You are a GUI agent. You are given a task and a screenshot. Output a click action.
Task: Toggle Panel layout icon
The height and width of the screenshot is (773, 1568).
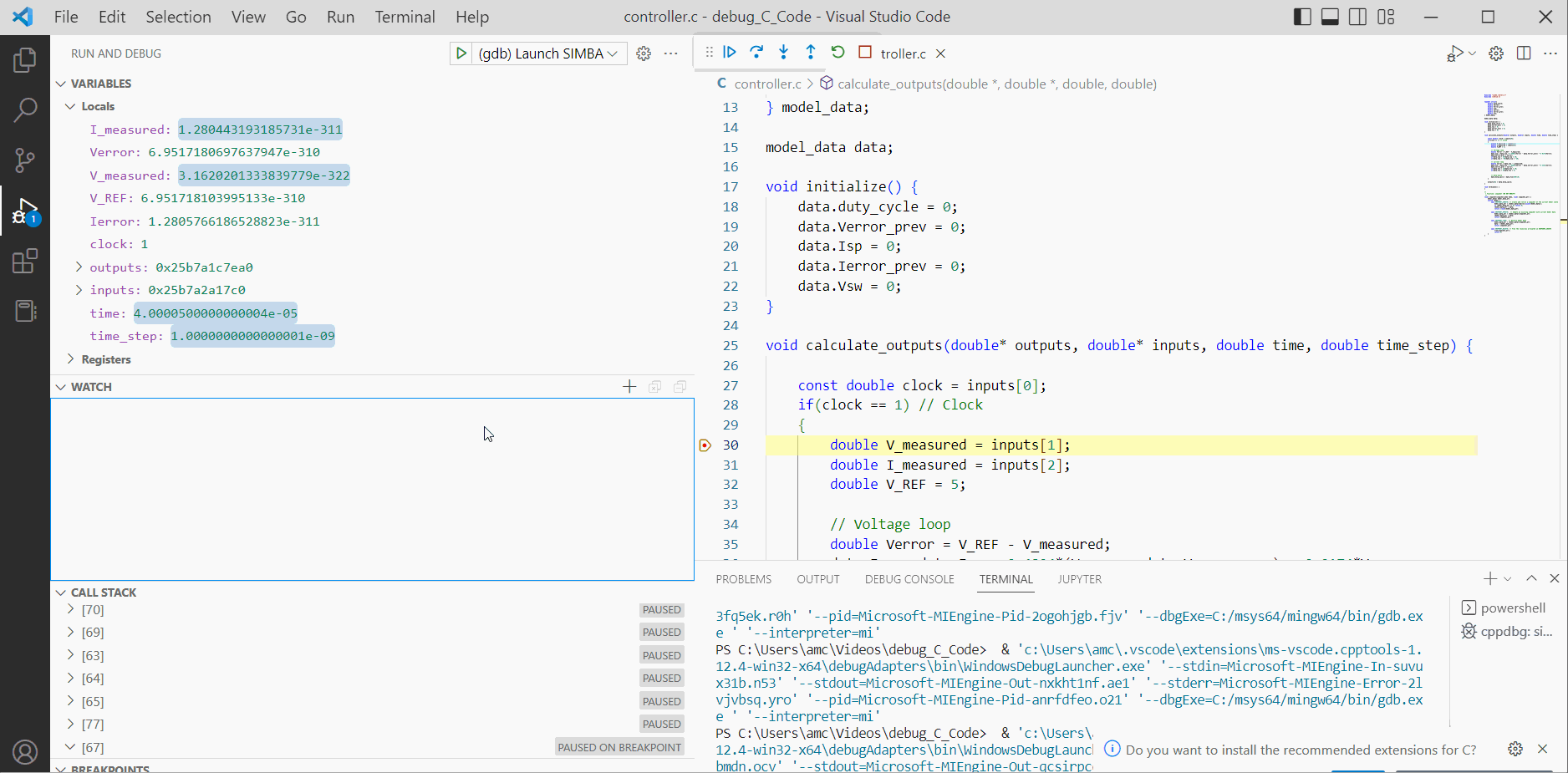click(1330, 17)
